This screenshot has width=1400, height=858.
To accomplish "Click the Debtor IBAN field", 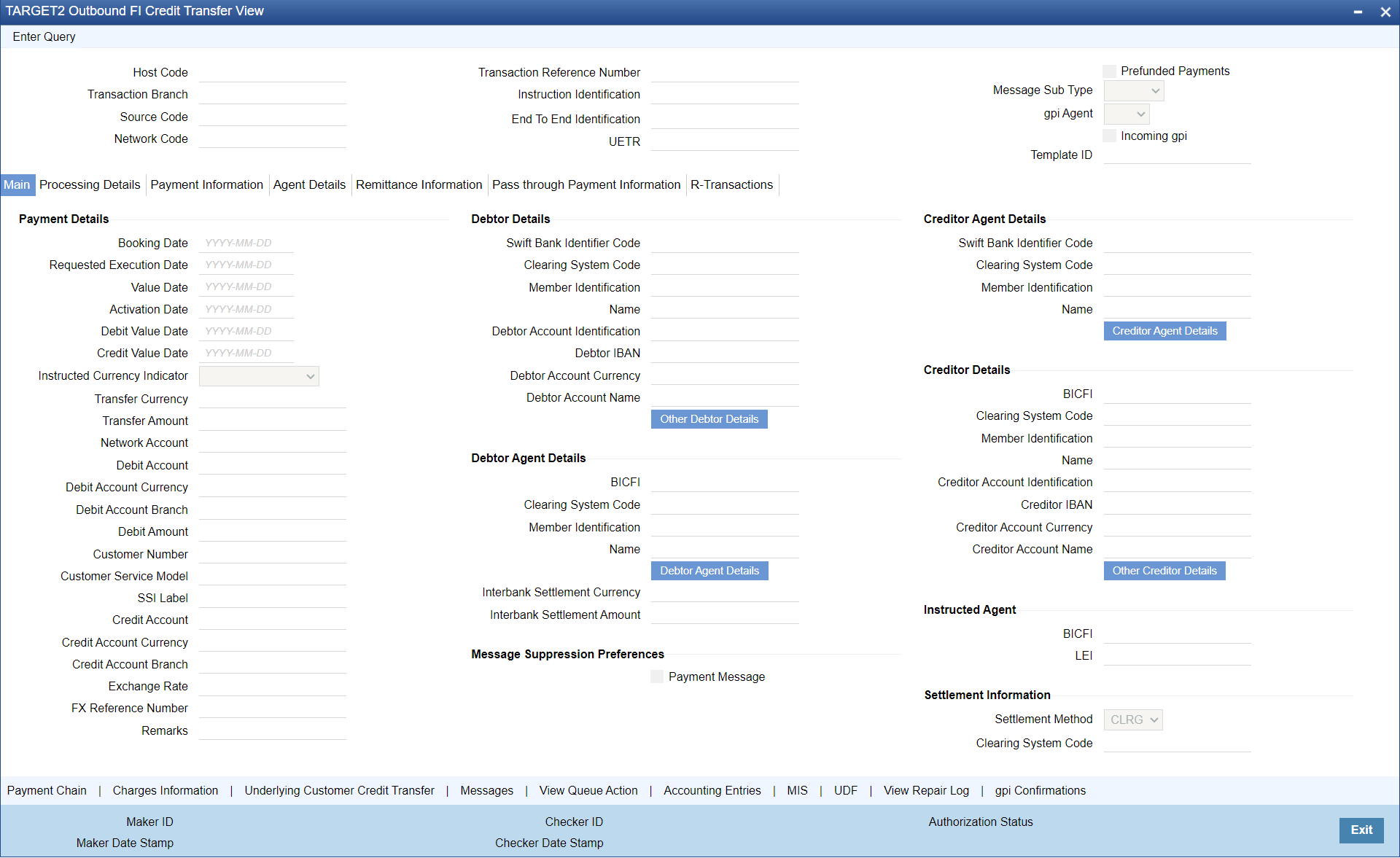I will pos(725,354).
